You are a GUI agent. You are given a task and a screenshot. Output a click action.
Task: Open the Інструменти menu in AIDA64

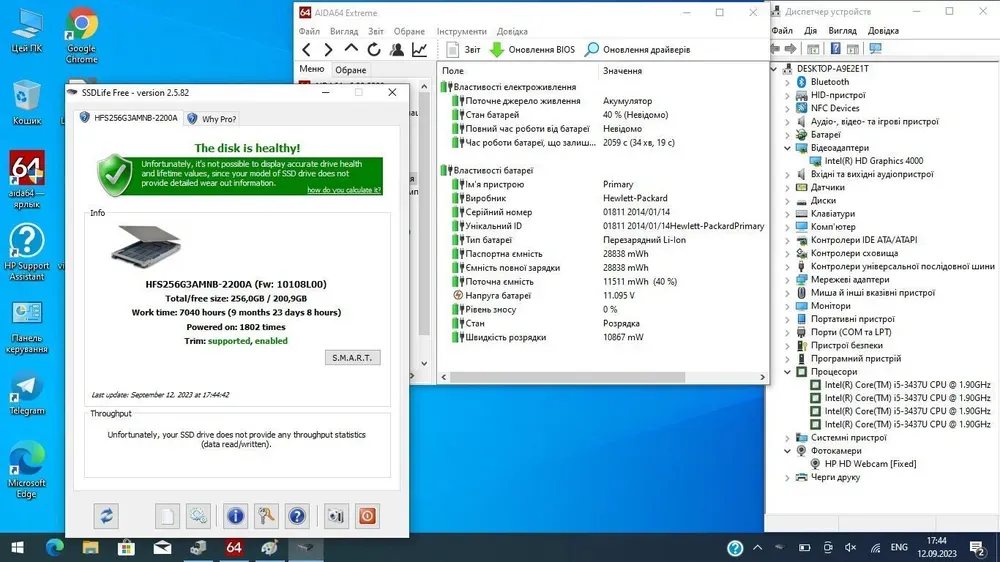(462, 31)
